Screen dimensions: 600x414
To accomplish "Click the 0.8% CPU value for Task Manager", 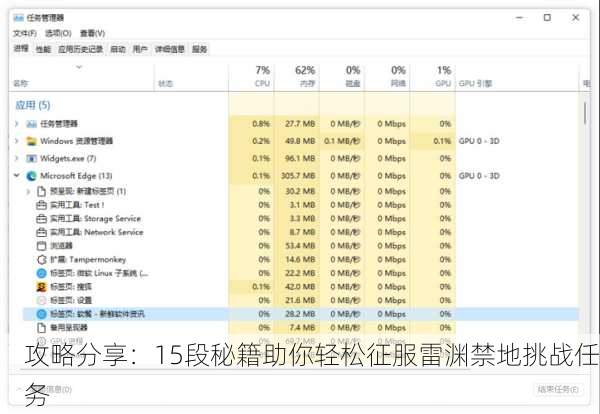I will 261,124.
